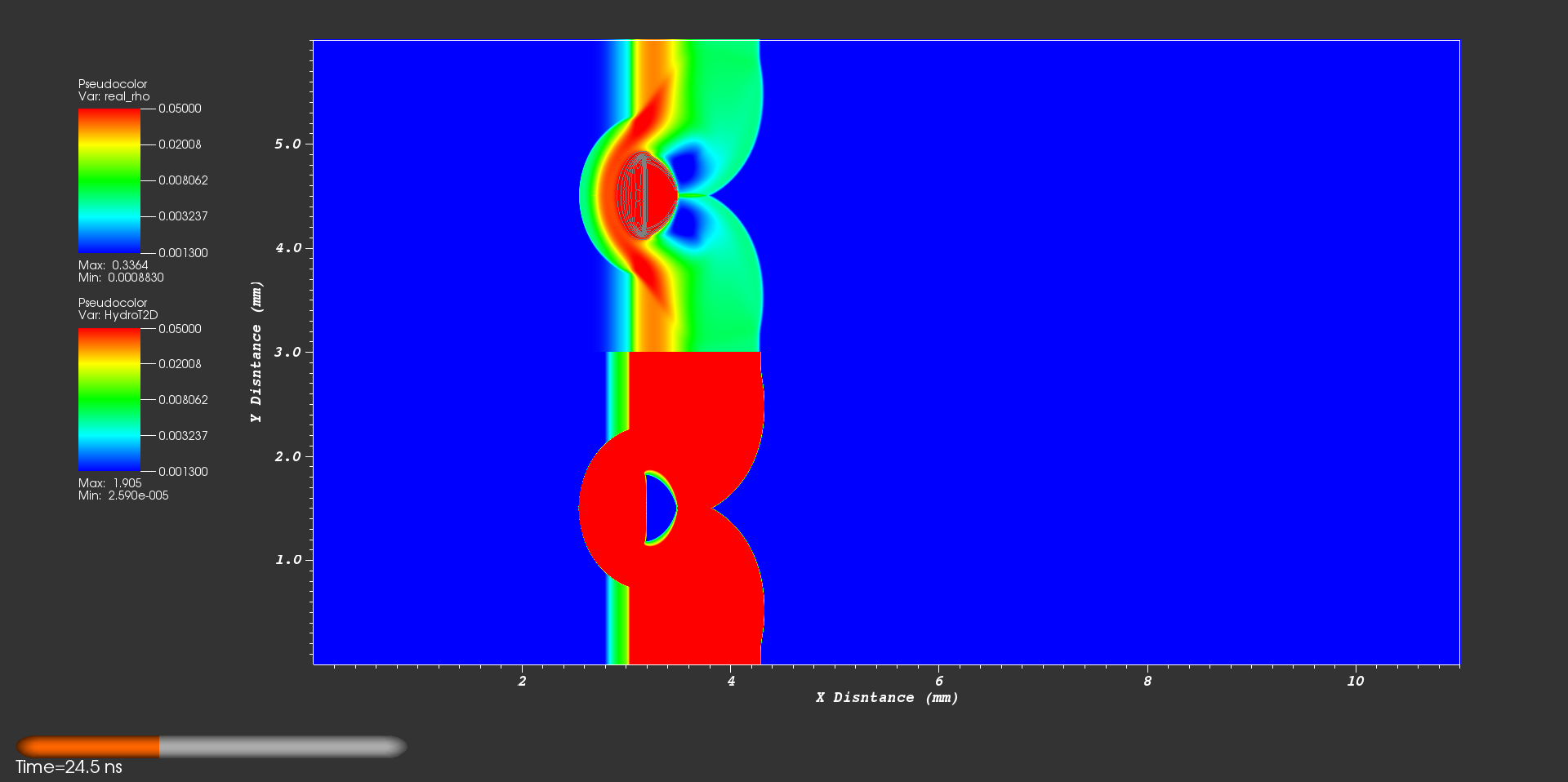Screen dimensions: 1568x782
Task: Click the Y-axis tick label '5.0'
Action: pos(287,144)
